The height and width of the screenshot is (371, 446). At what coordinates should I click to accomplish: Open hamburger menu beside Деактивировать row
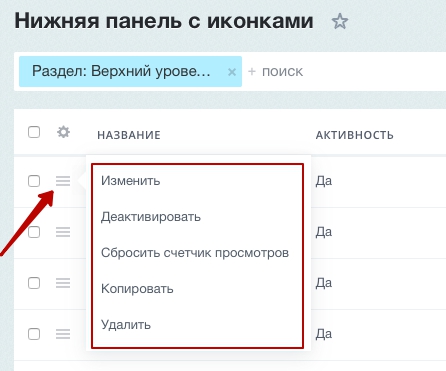coord(63,232)
